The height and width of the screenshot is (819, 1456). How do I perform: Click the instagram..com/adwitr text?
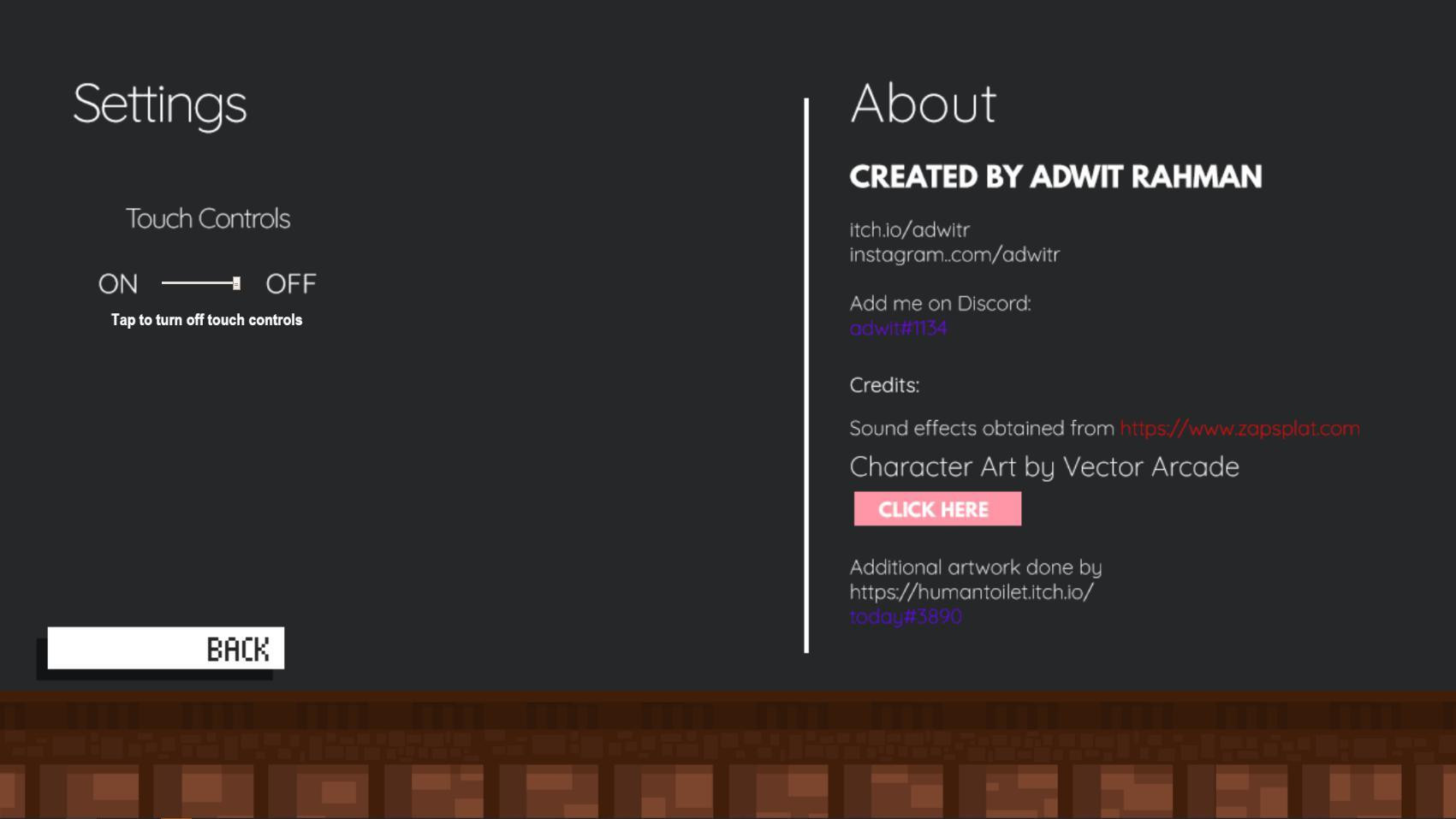(954, 254)
